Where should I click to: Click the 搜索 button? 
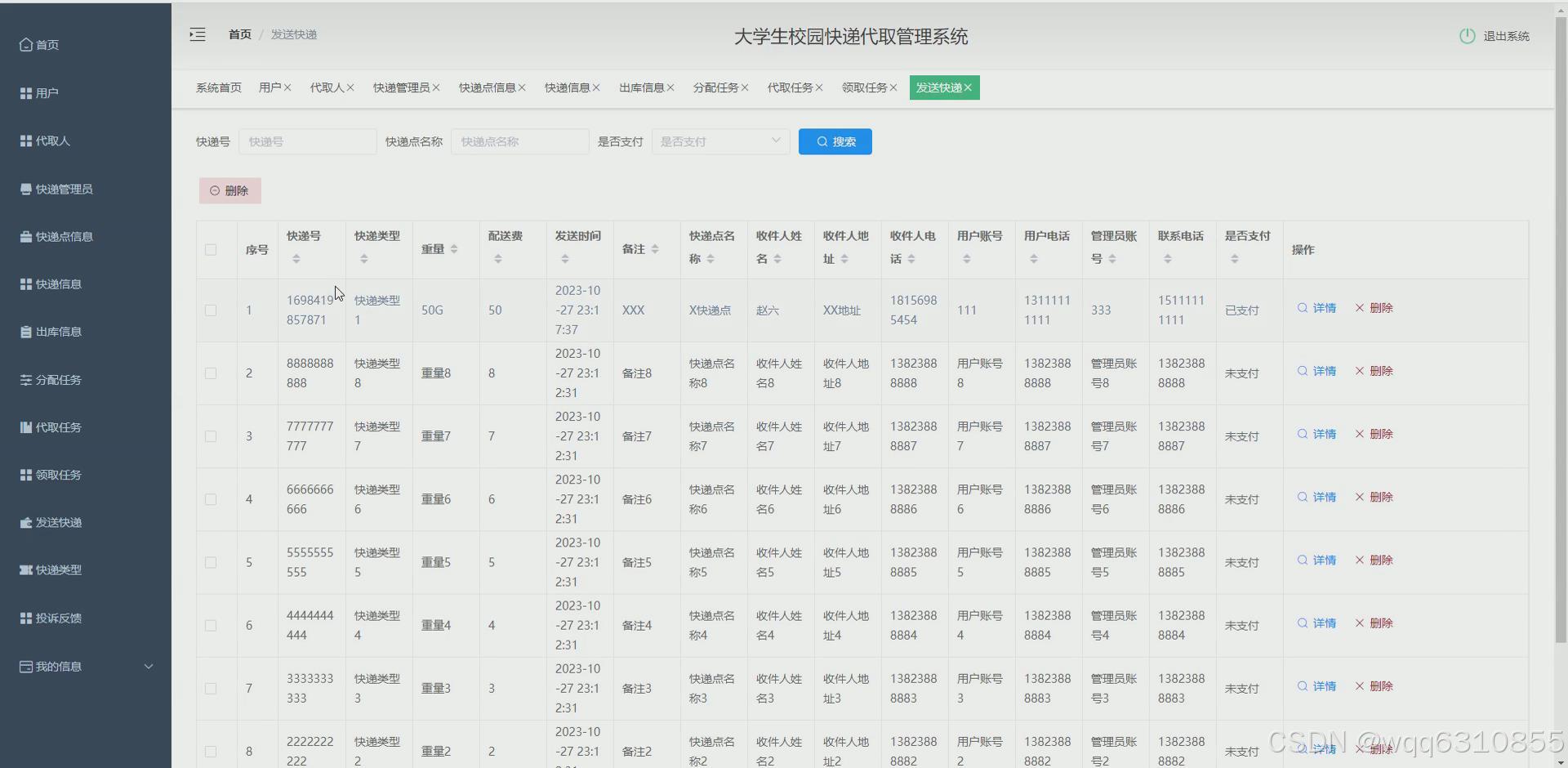click(x=835, y=141)
